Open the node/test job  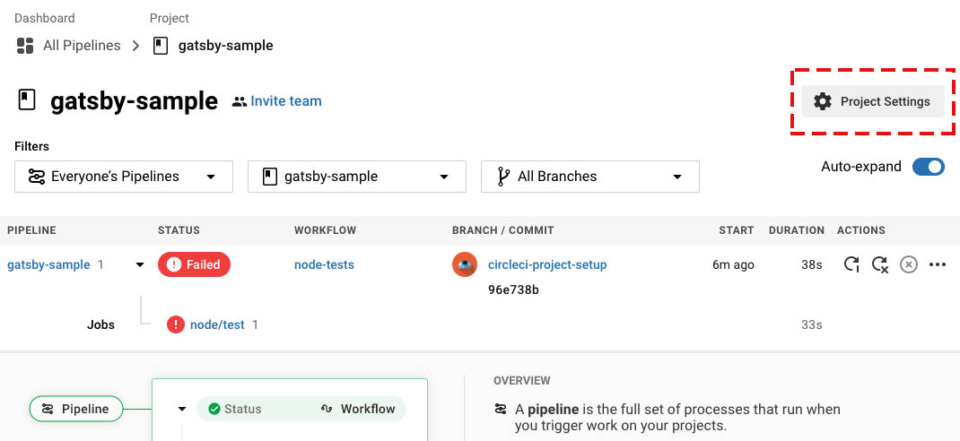[217, 325]
